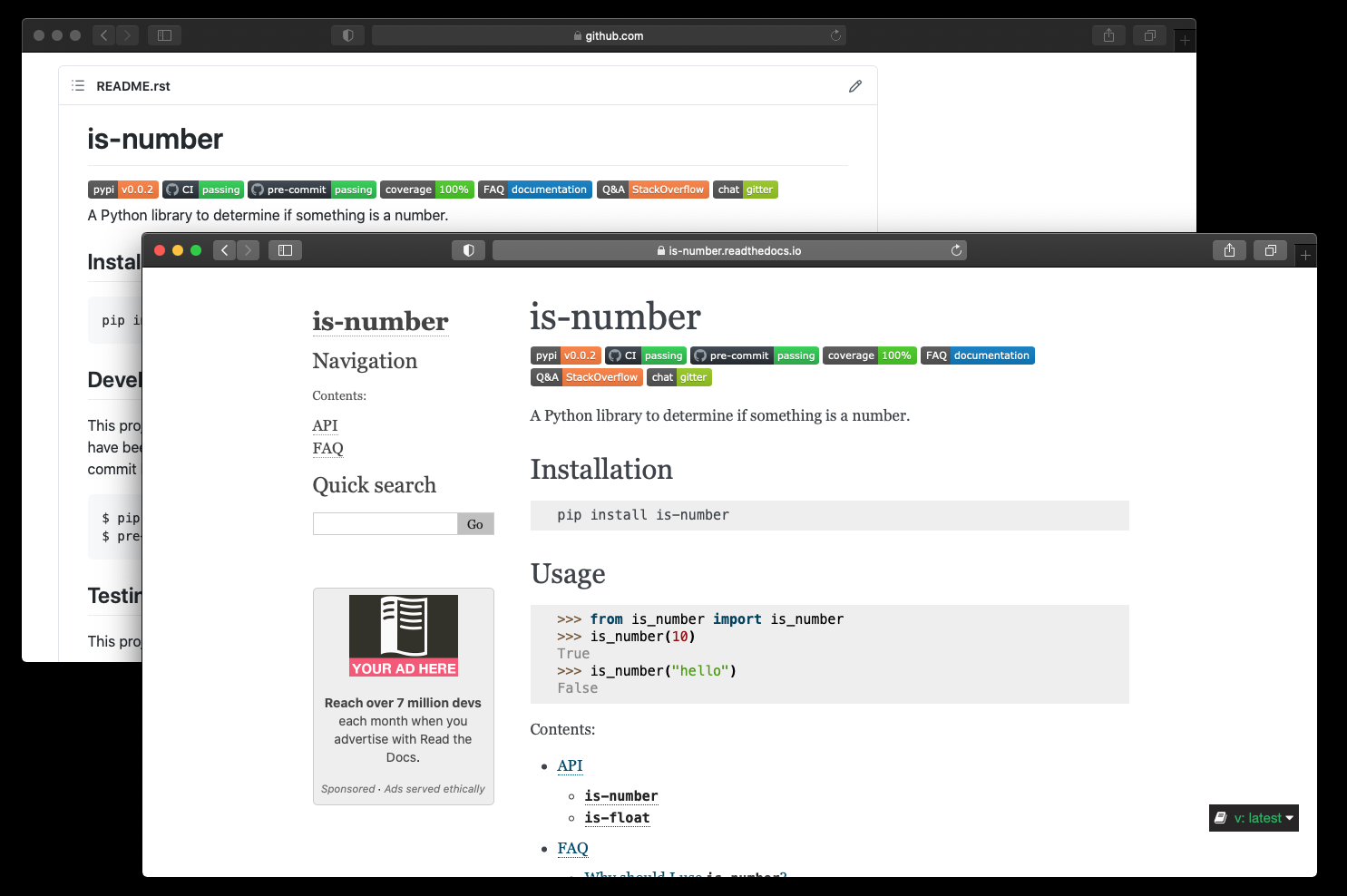
Task: Click the is-float link in the contents list
Action: [x=618, y=817]
